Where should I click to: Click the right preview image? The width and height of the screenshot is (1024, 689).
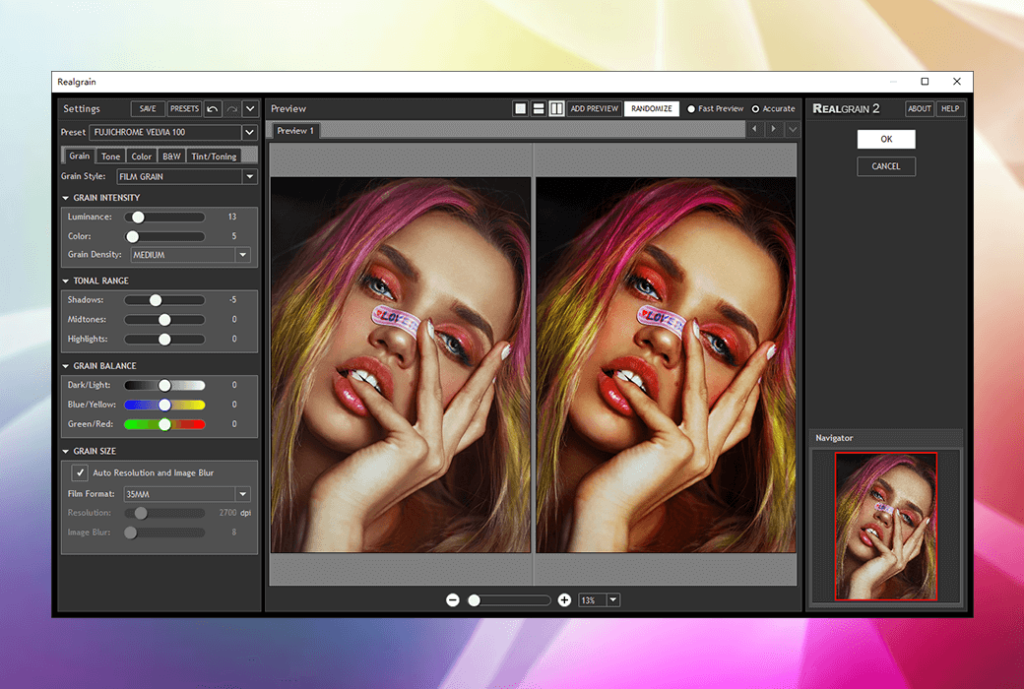coord(666,365)
